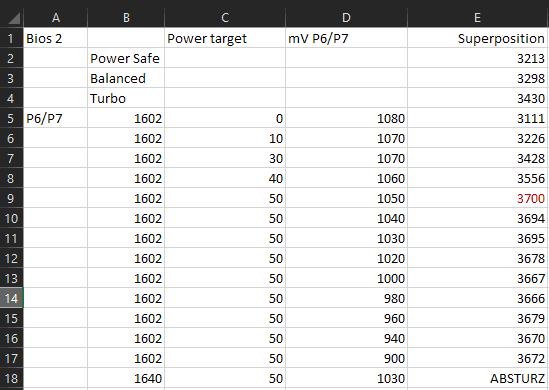Select mV value 1030 in row 11
549x390 pixels.
point(347,238)
